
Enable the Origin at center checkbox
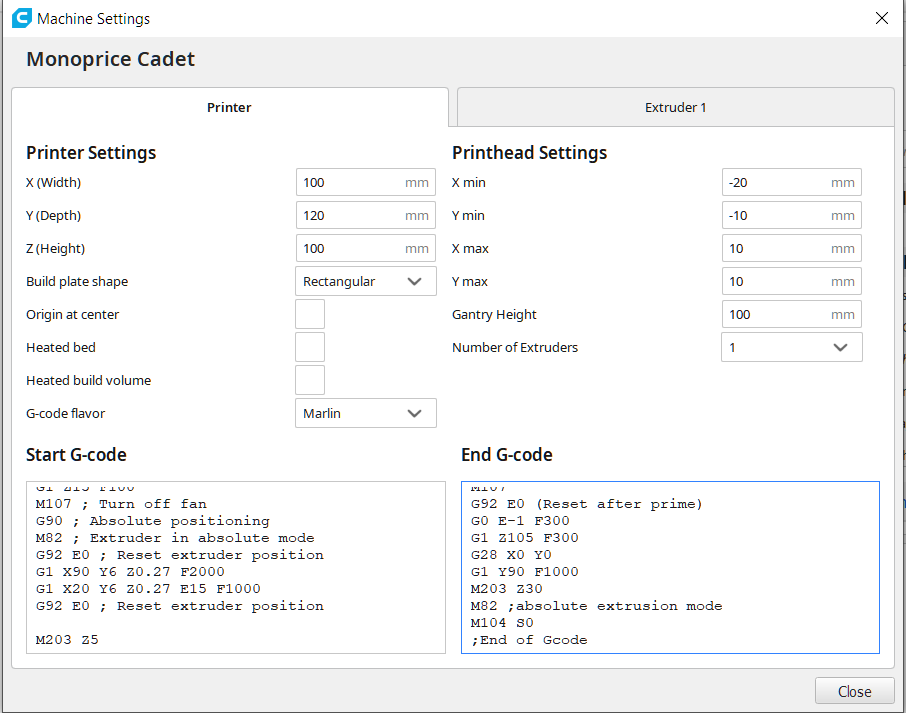(310, 314)
